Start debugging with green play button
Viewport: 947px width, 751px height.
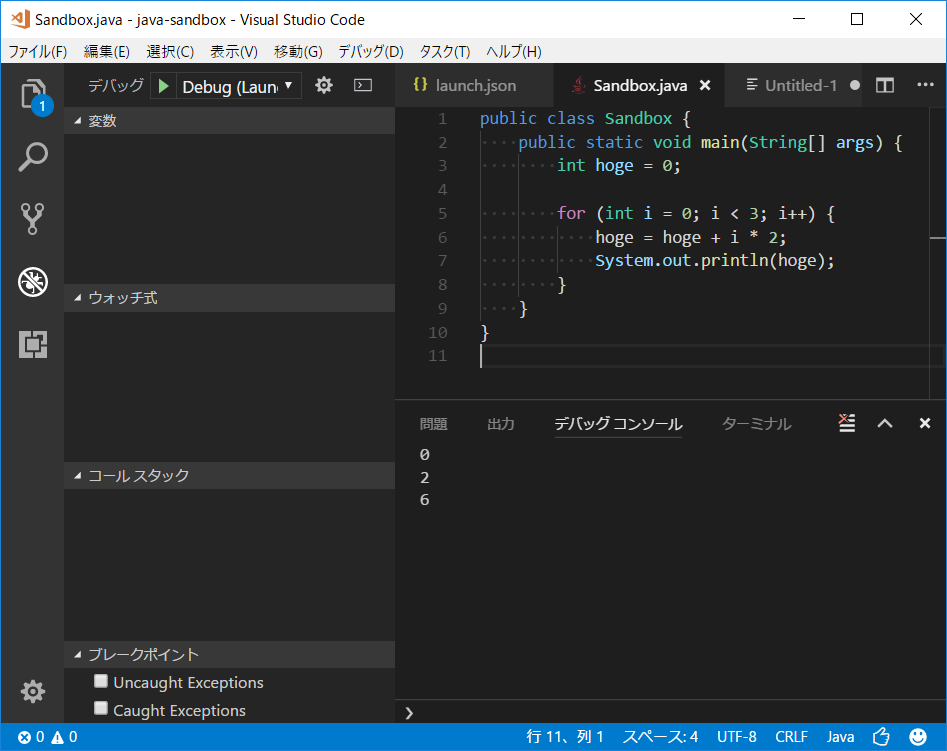163,86
